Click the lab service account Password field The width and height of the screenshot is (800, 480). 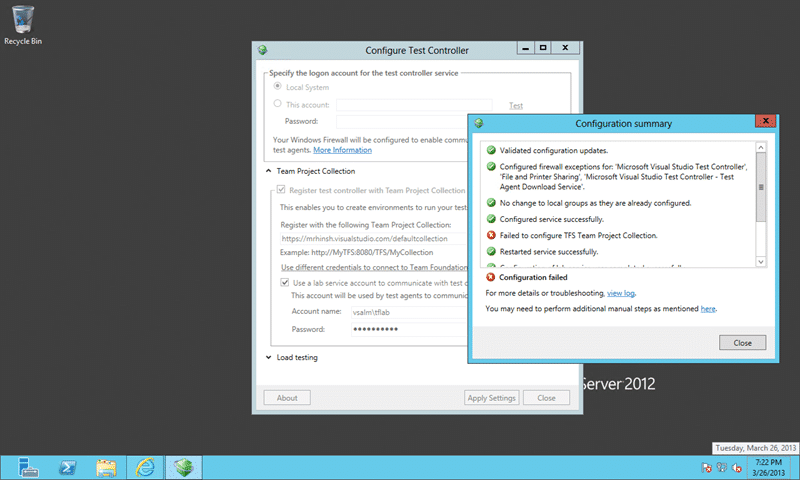[409, 329]
